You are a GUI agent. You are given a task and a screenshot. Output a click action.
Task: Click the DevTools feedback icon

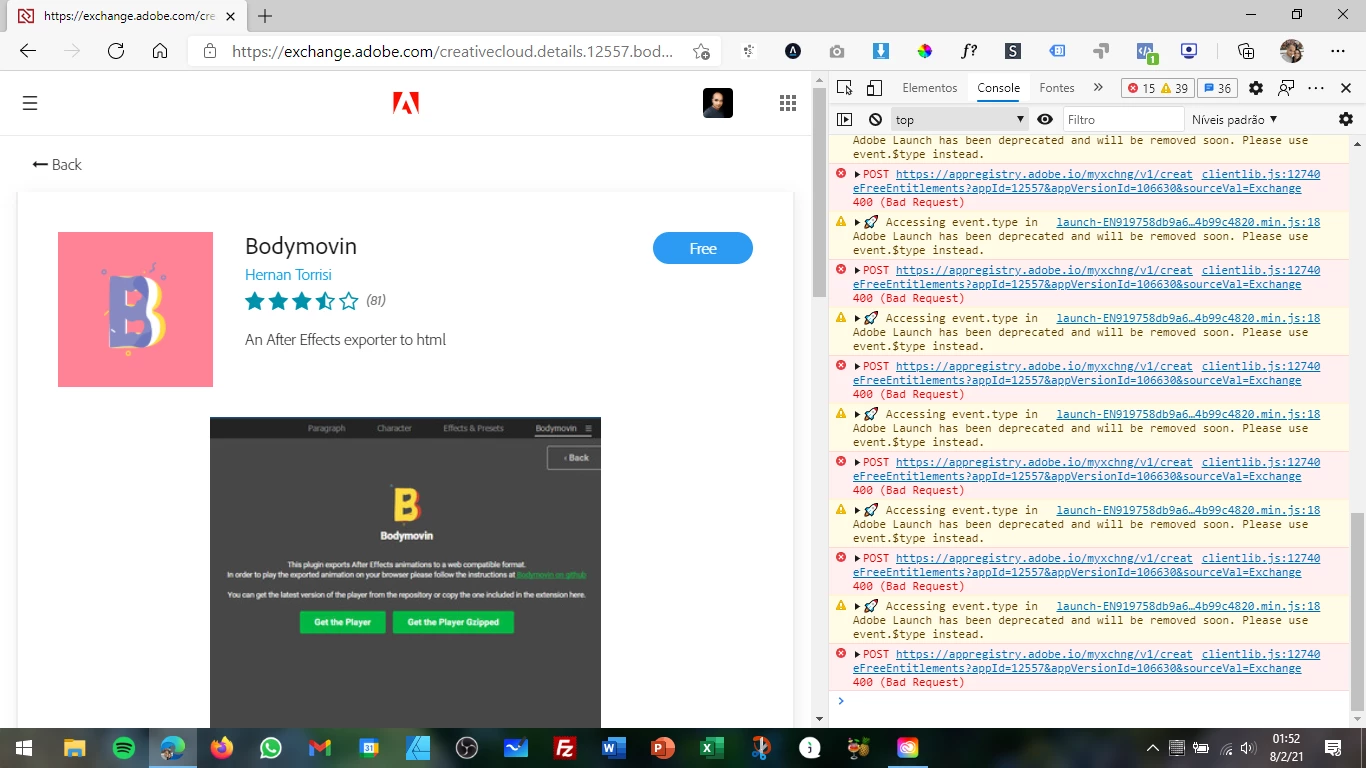click(1286, 88)
